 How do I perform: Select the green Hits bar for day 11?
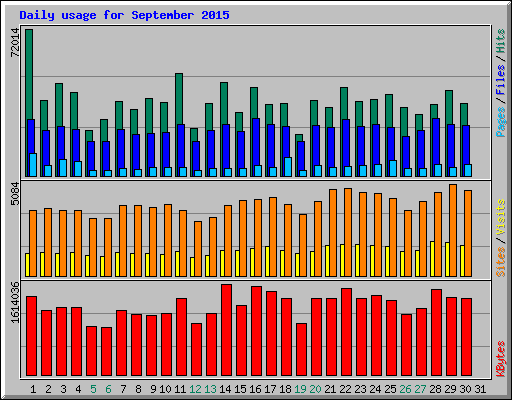(179, 98)
